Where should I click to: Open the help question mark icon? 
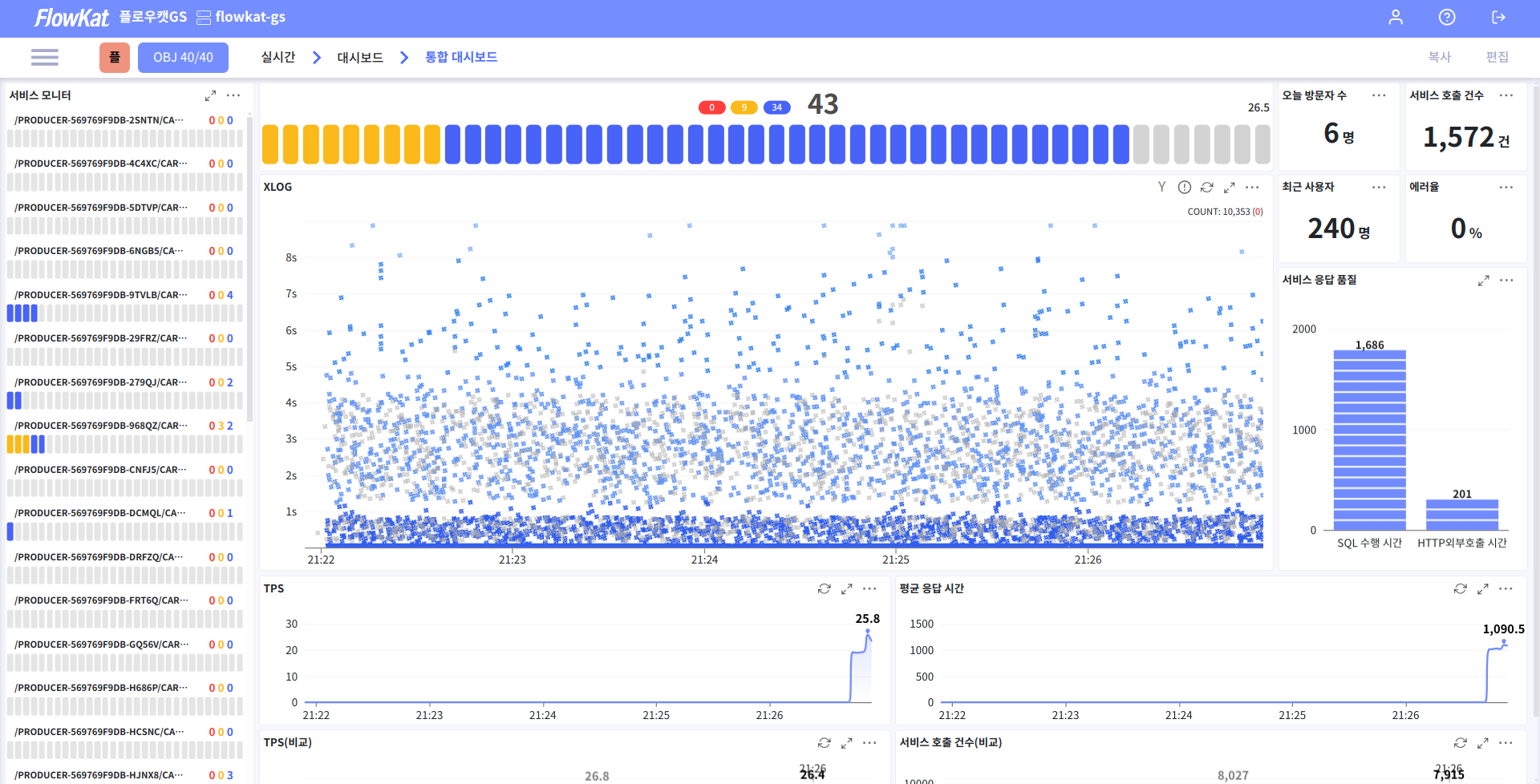point(1447,18)
